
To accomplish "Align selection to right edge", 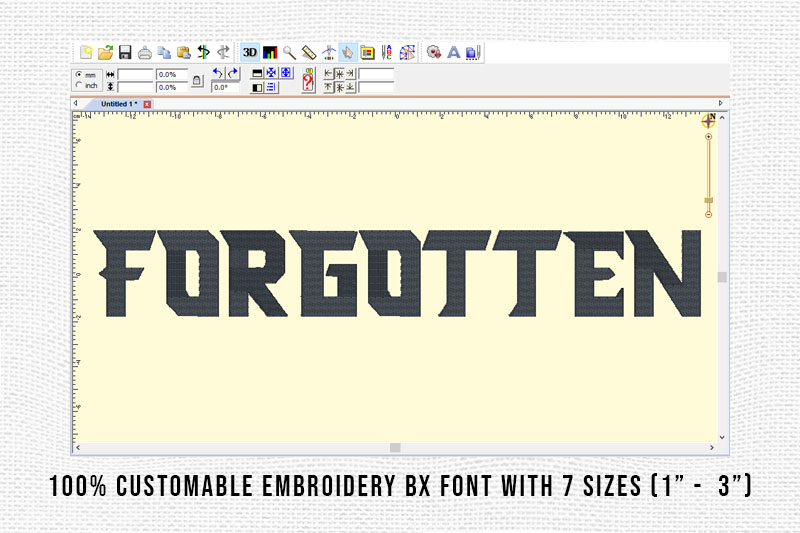I will click(x=350, y=73).
